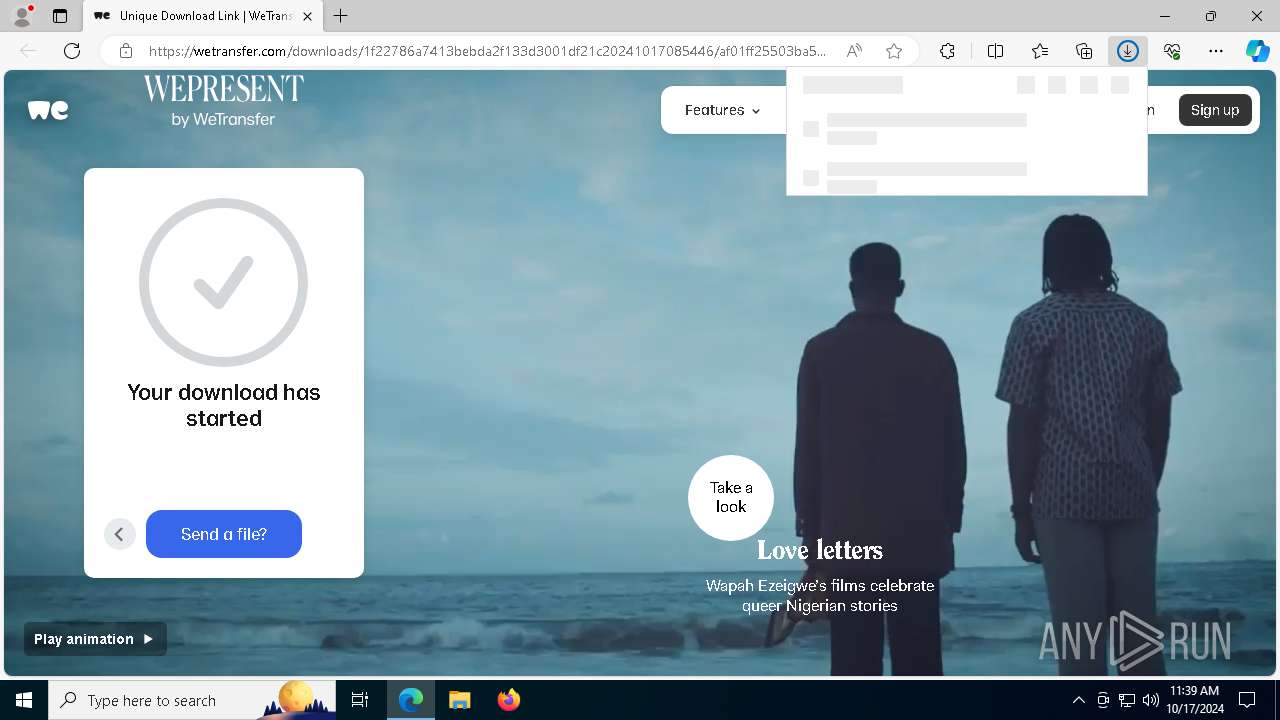Click the WeTransfer 'we' logo
1280x720 pixels.
coord(48,110)
